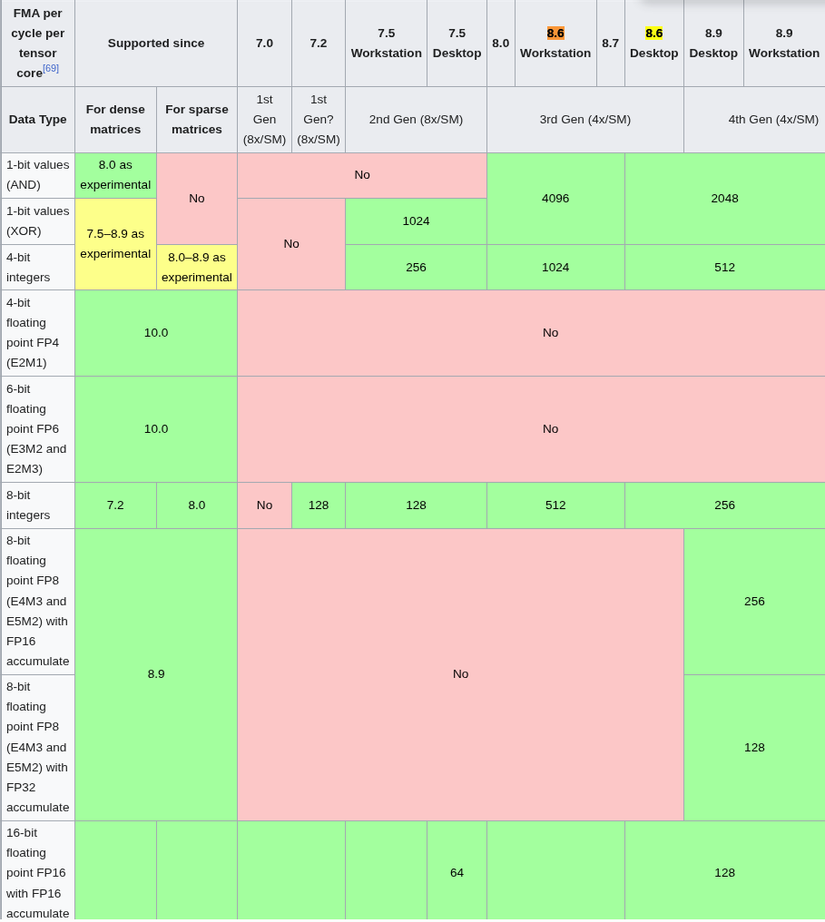Click the 'For dense matrices' header
Screen dimensions: 825x922
[115, 119]
